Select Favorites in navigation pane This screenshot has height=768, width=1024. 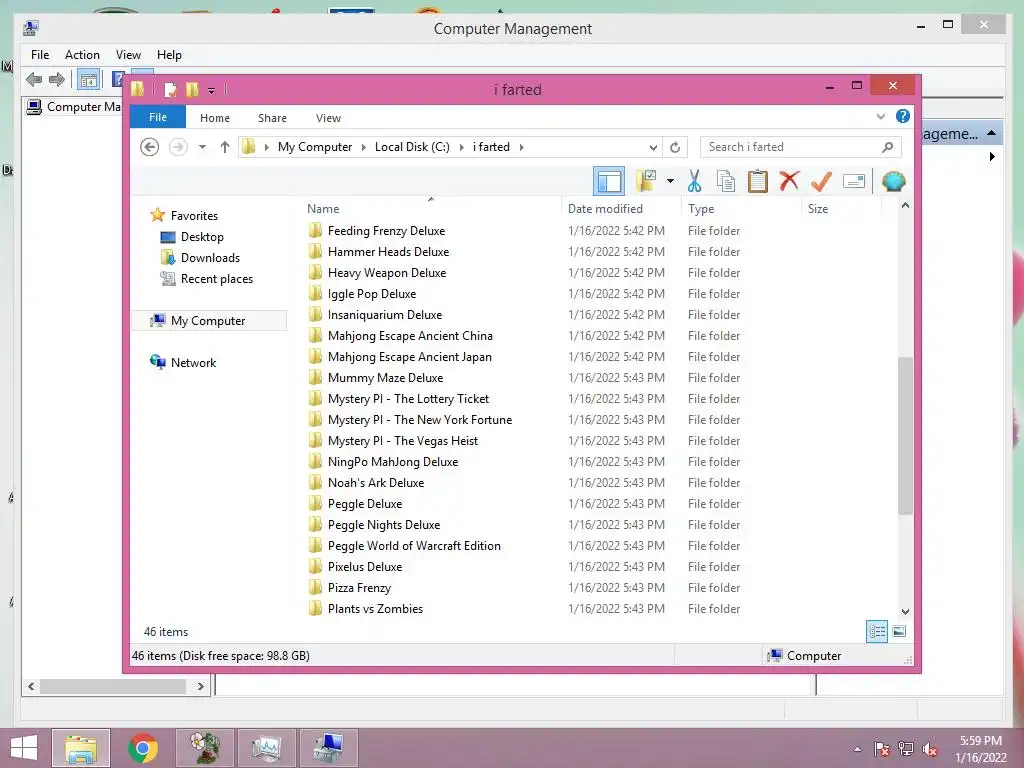pyautogui.click(x=194, y=216)
